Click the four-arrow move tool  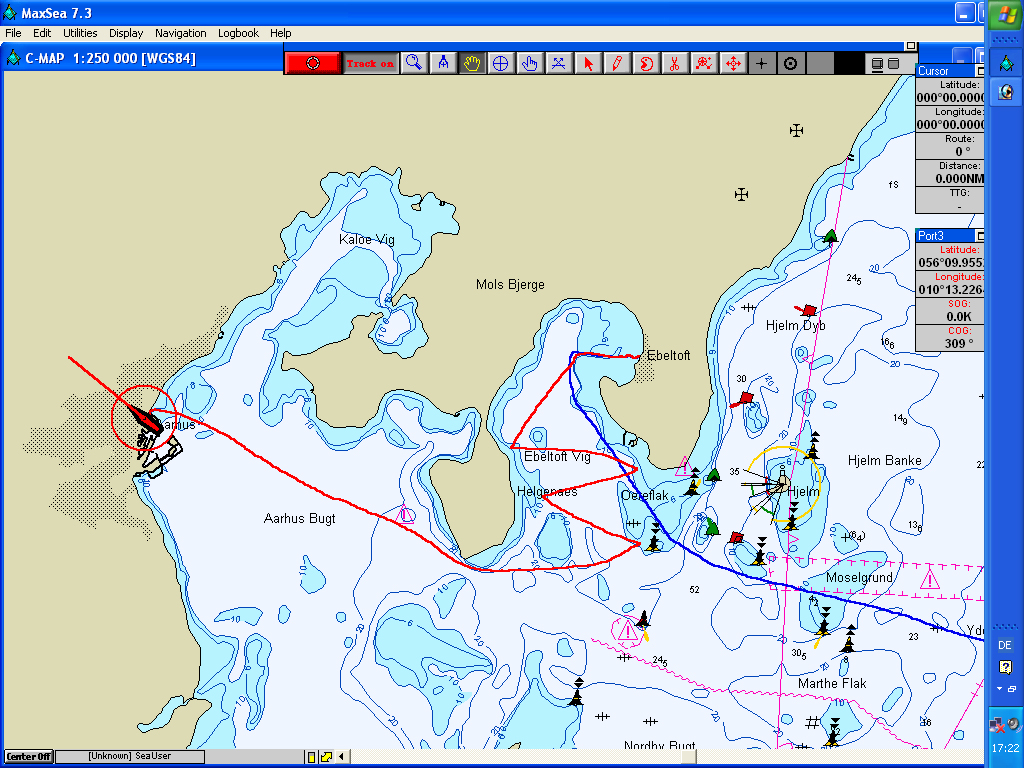click(733, 63)
